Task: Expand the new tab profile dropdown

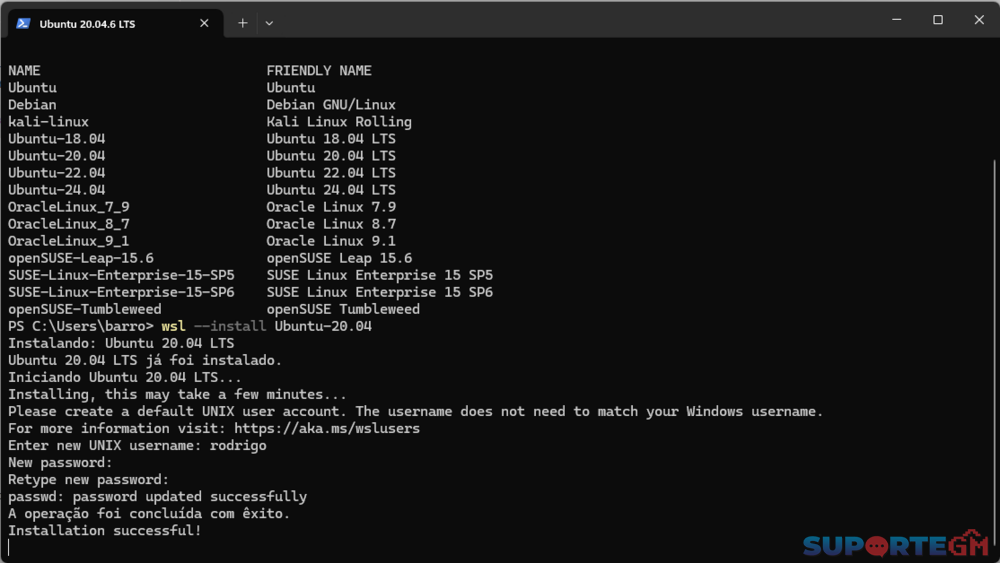Action: [269, 23]
